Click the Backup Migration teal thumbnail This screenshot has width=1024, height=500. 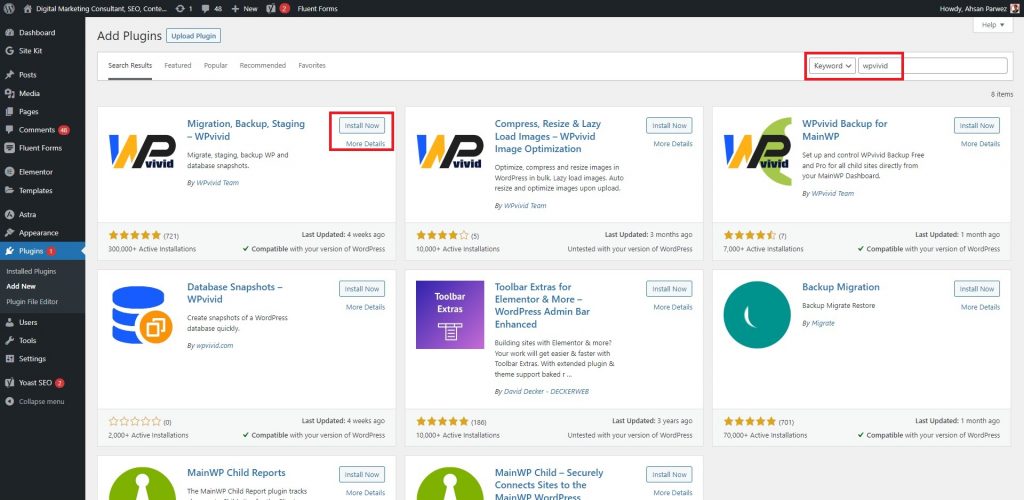click(x=758, y=315)
